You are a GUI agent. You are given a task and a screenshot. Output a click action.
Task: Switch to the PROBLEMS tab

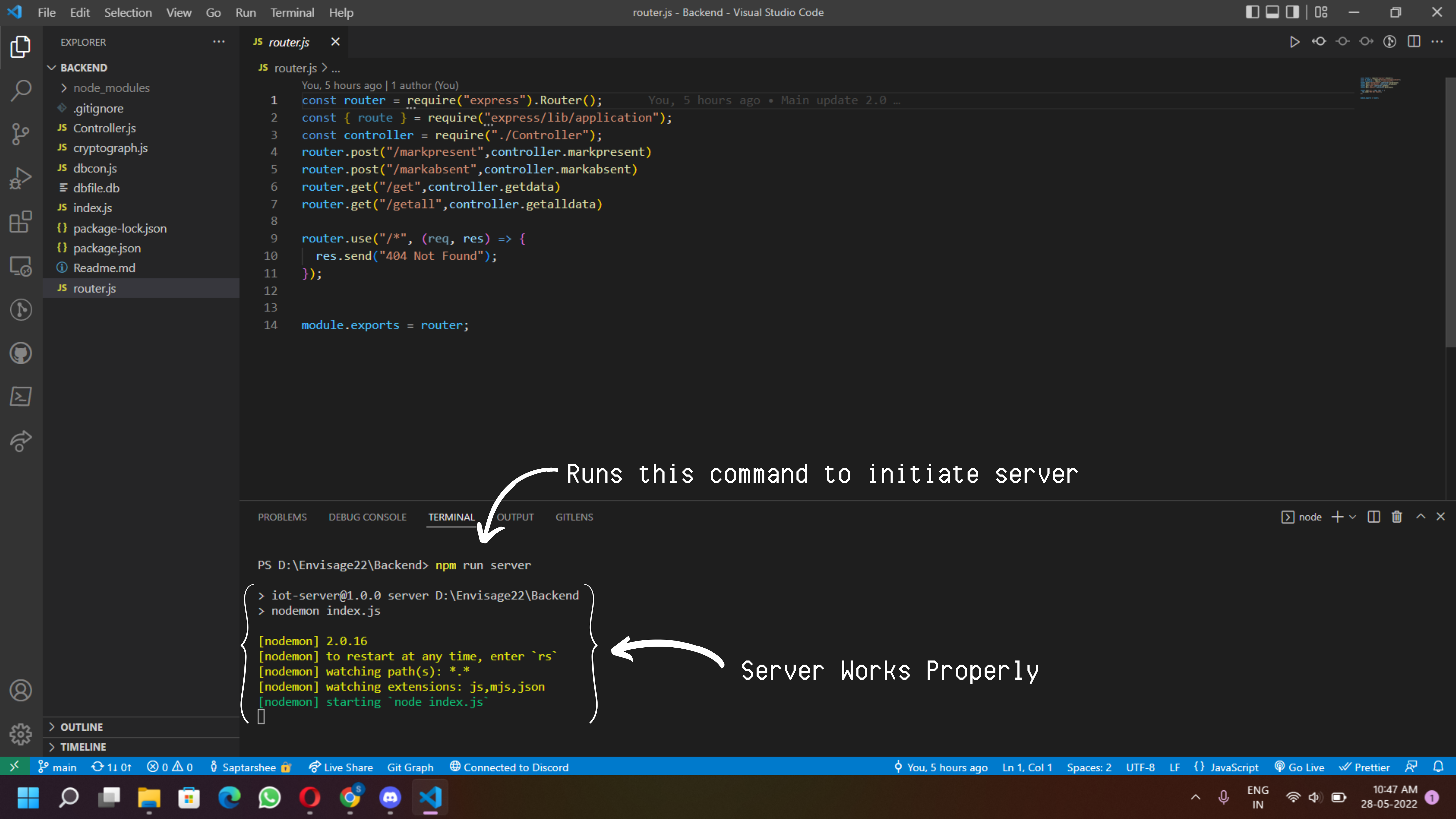282,517
